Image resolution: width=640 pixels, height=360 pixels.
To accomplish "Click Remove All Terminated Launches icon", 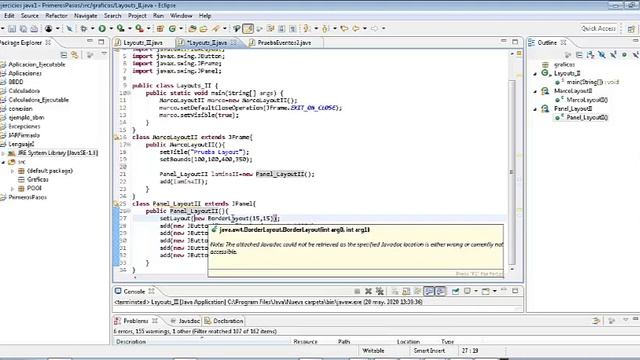I will click(380, 291).
